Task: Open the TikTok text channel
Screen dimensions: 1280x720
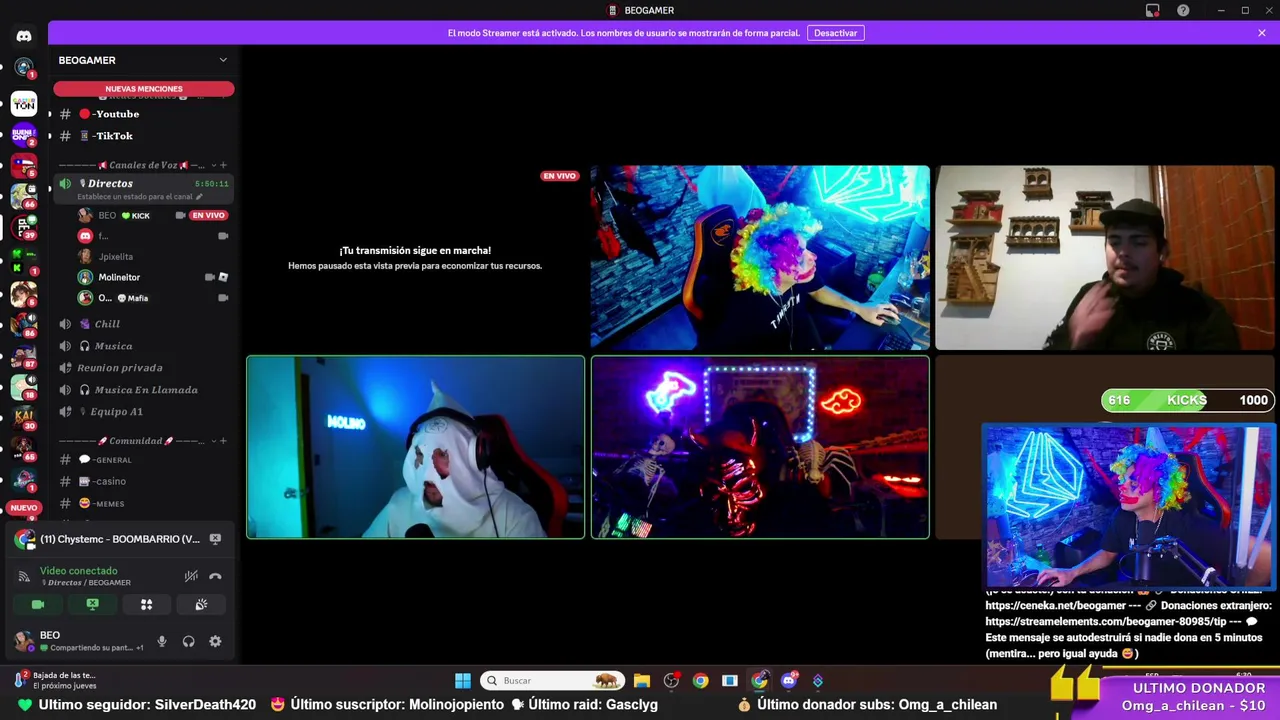Action: 144,136
